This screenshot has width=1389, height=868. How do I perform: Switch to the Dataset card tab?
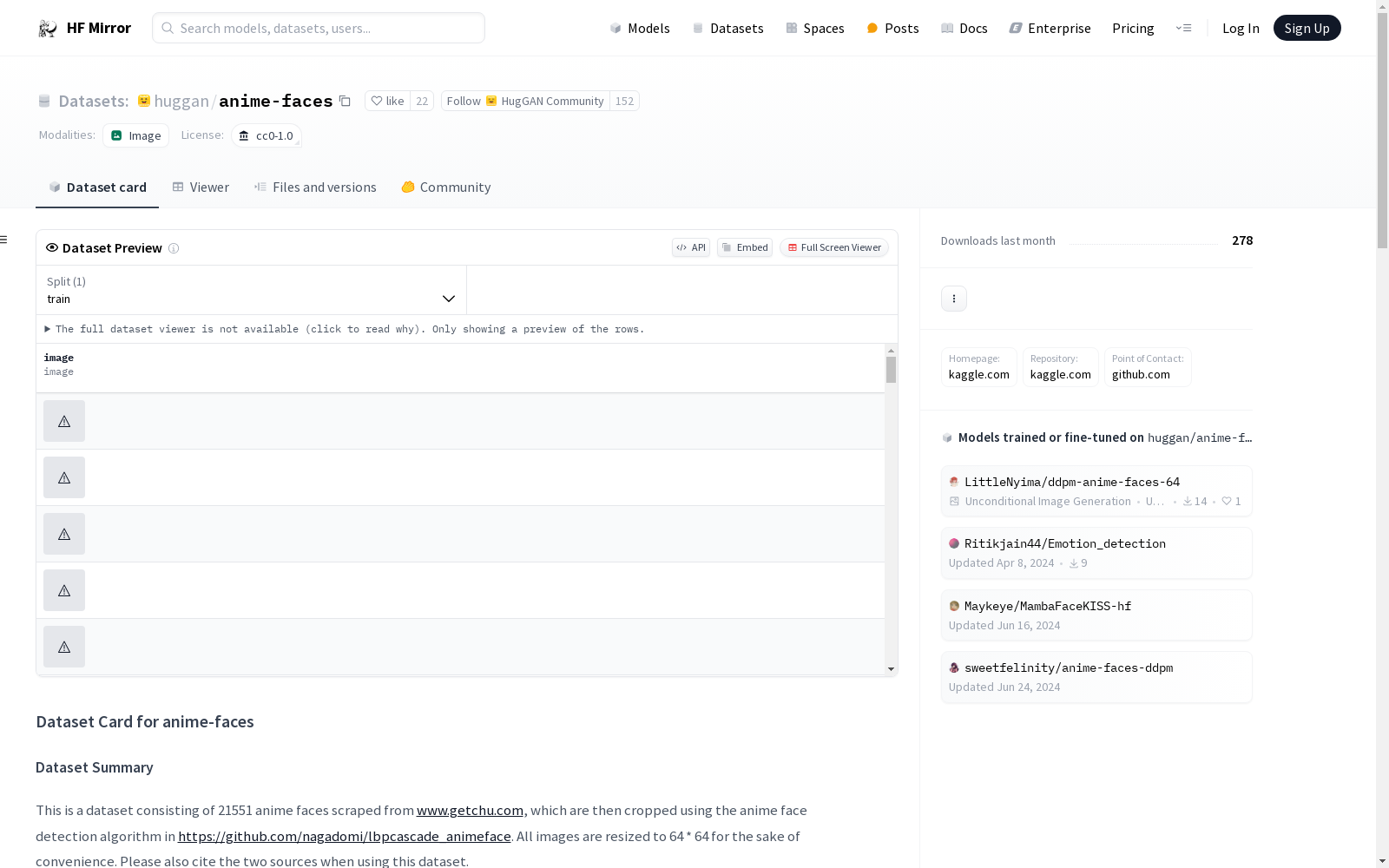(x=97, y=187)
